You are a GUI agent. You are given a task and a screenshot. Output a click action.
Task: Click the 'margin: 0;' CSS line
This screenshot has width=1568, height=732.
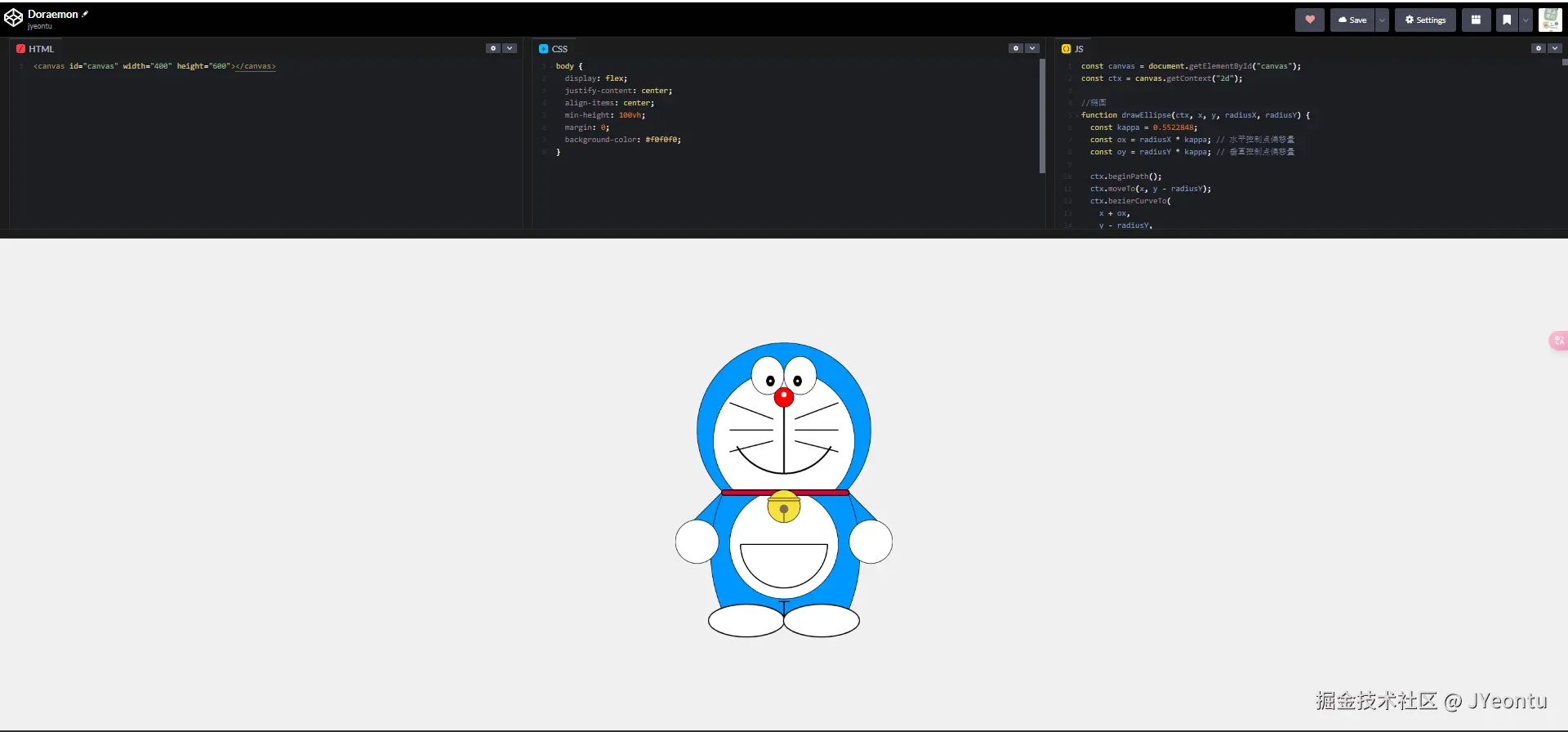[x=587, y=127]
